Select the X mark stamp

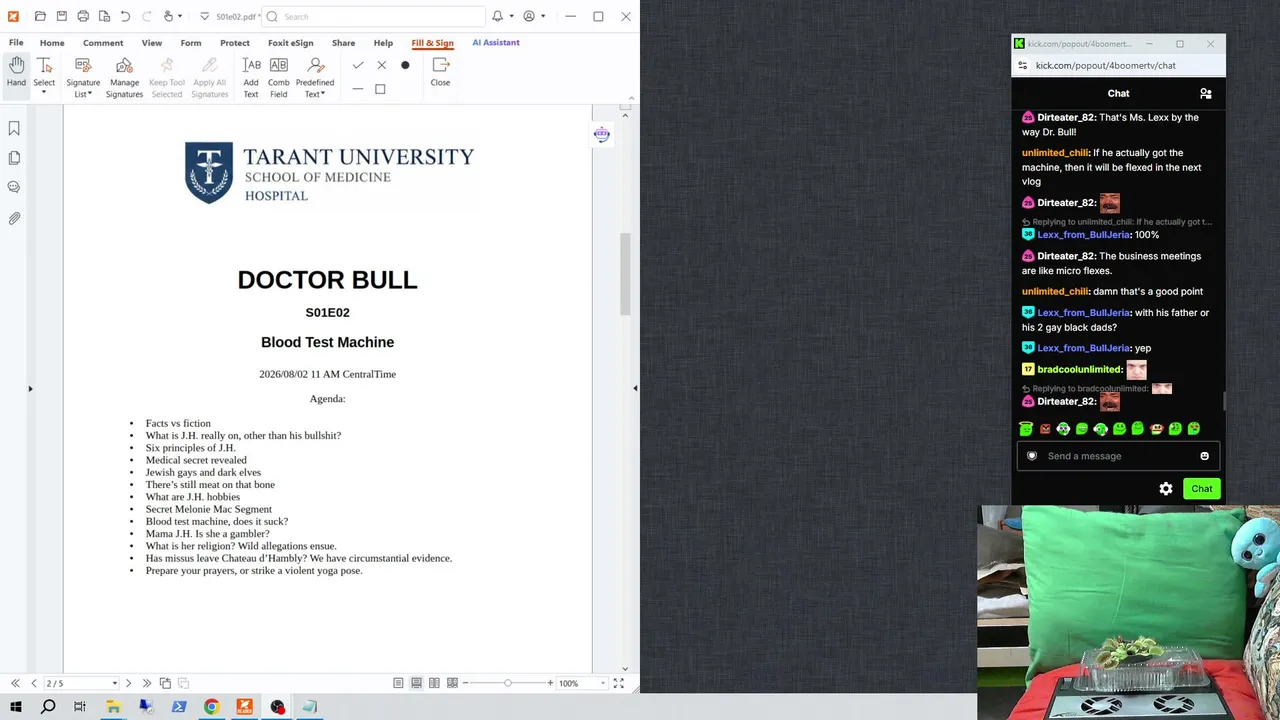[381, 65]
